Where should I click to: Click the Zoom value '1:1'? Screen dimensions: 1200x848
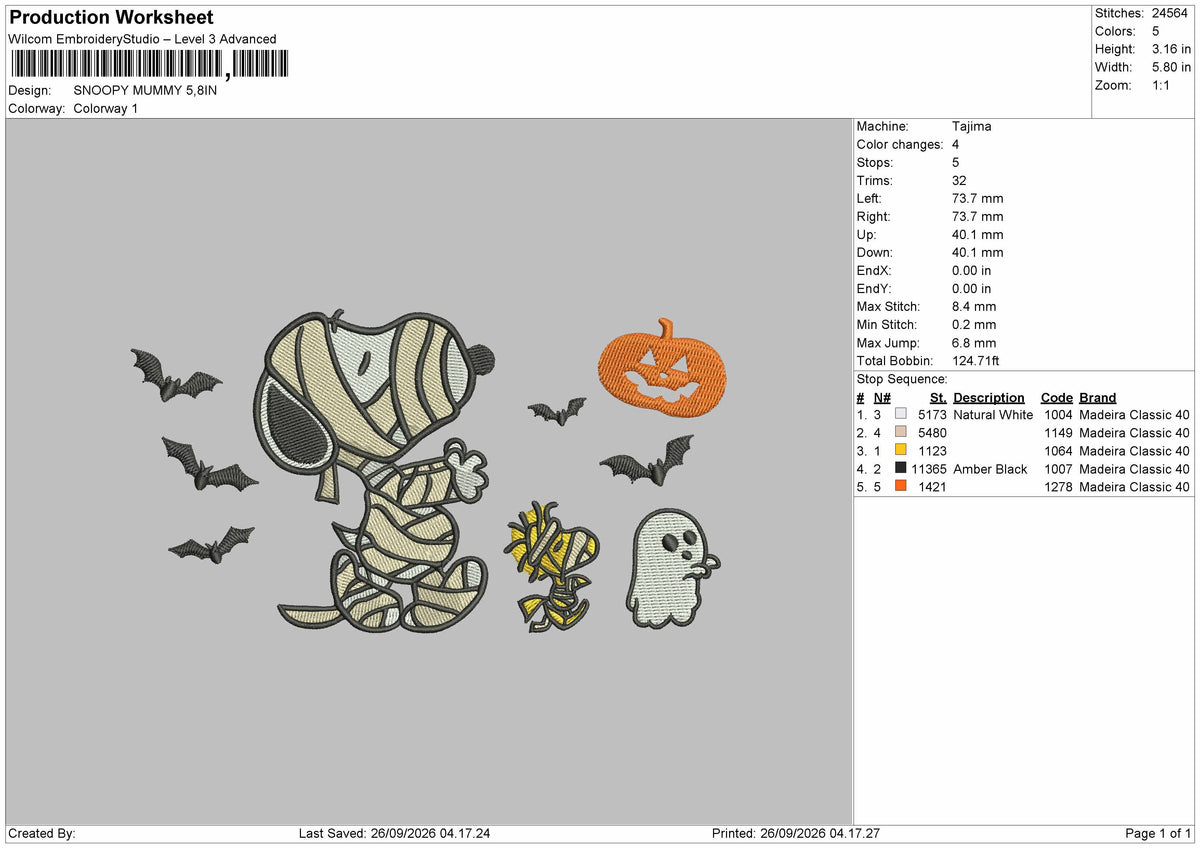pos(1163,85)
